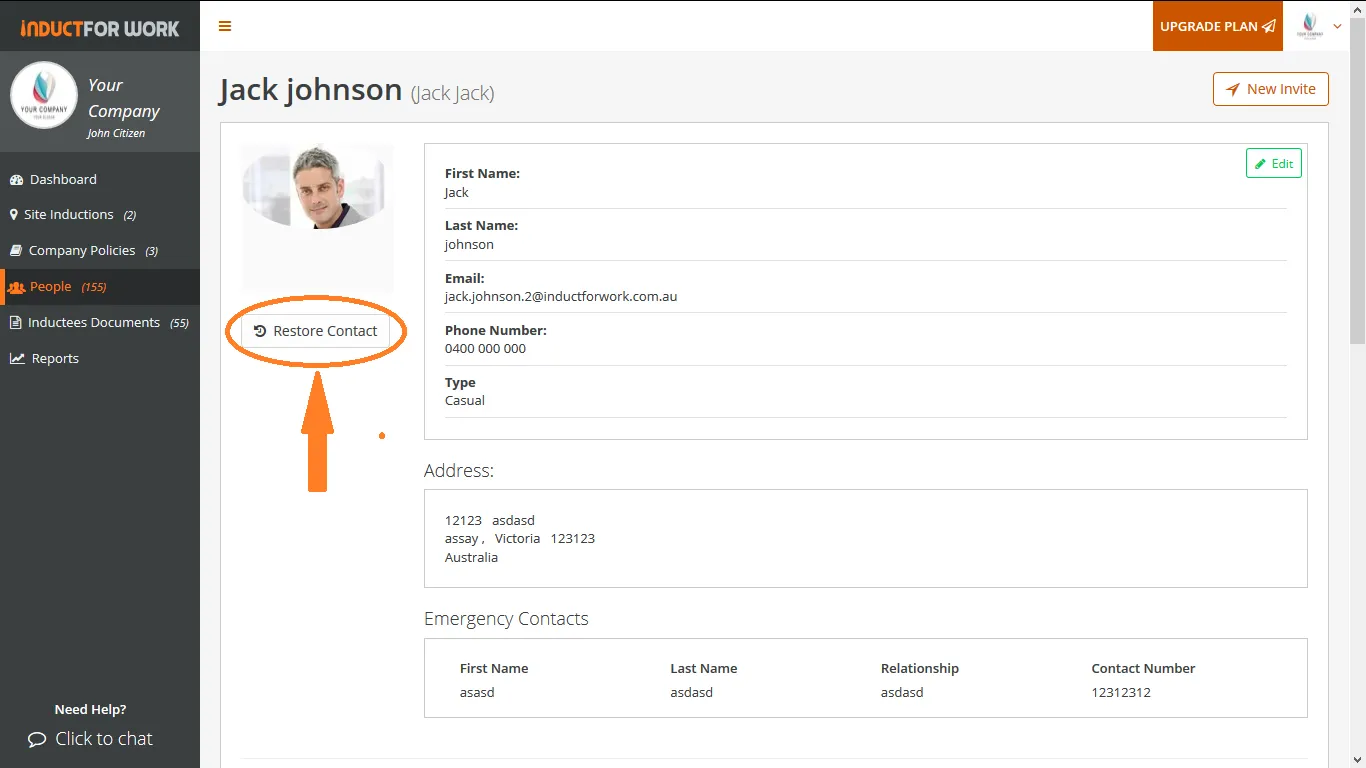Image resolution: width=1366 pixels, height=768 pixels.
Task: Click the Inductforwork logo
Action: click(100, 28)
